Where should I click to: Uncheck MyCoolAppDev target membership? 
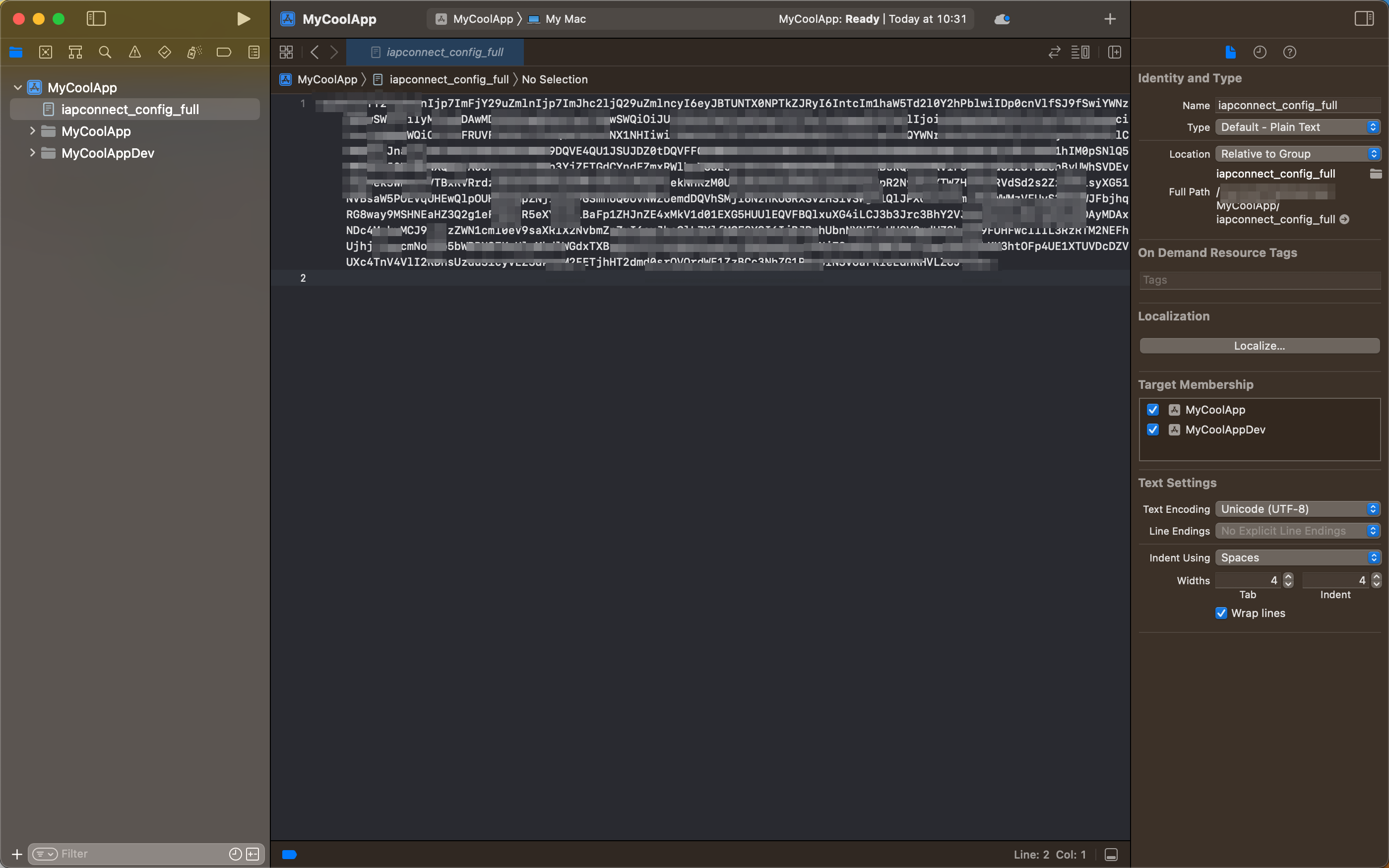pos(1152,430)
